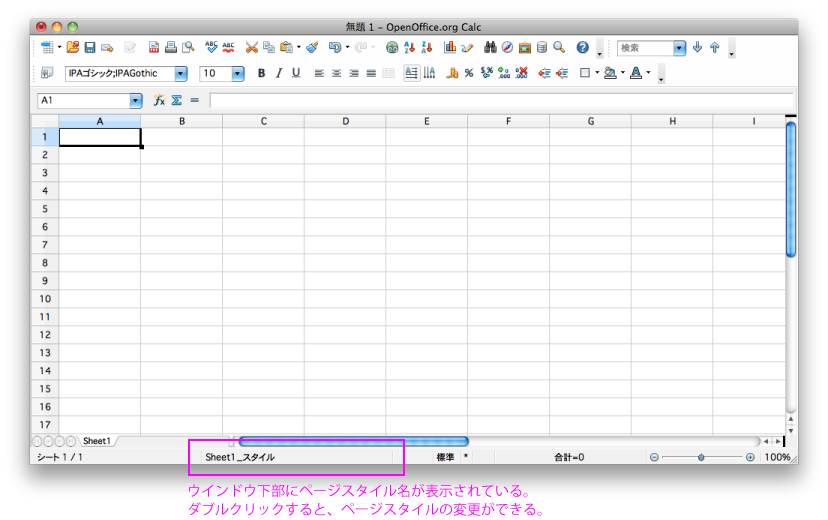Open the font size dropdown arrow
Viewport: 828px width, 520px height.
click(238, 73)
